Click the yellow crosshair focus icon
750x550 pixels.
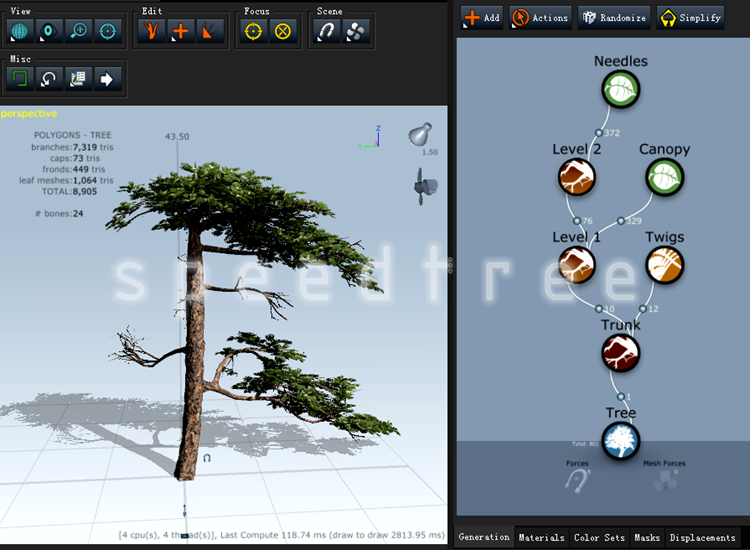tap(254, 31)
